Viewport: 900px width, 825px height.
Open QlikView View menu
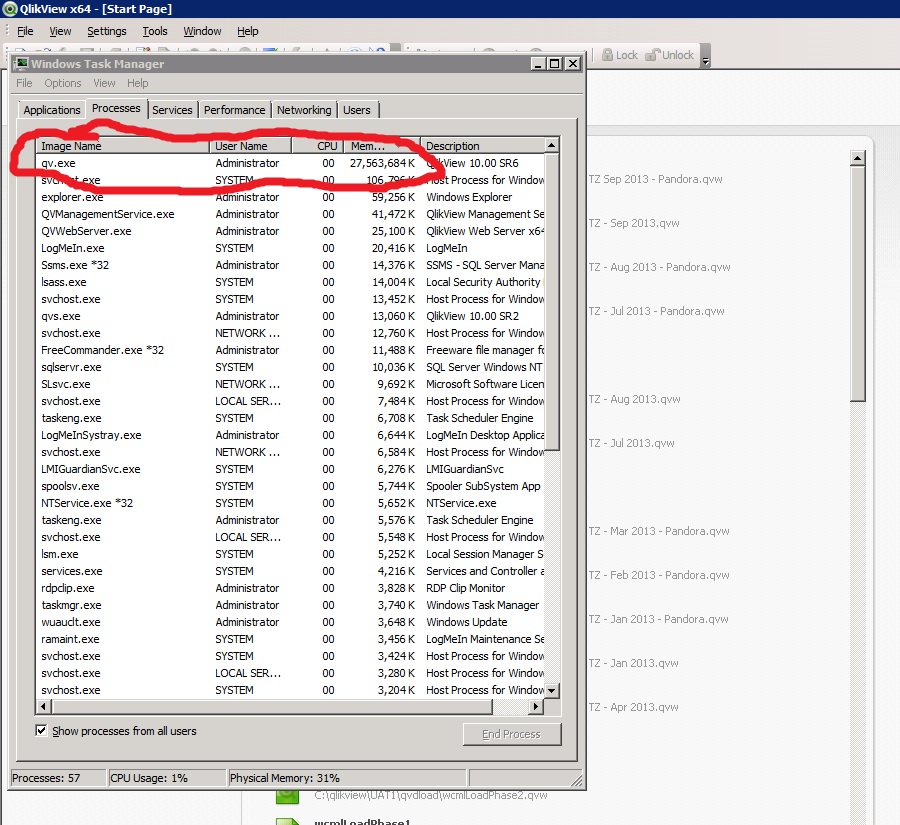tap(60, 31)
